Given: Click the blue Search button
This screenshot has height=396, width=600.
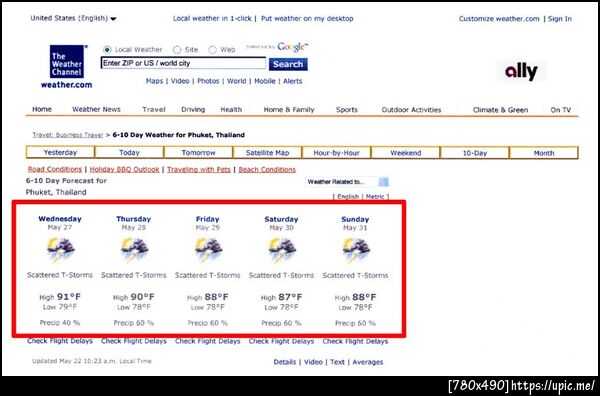Looking at the screenshot, I should click(288, 64).
